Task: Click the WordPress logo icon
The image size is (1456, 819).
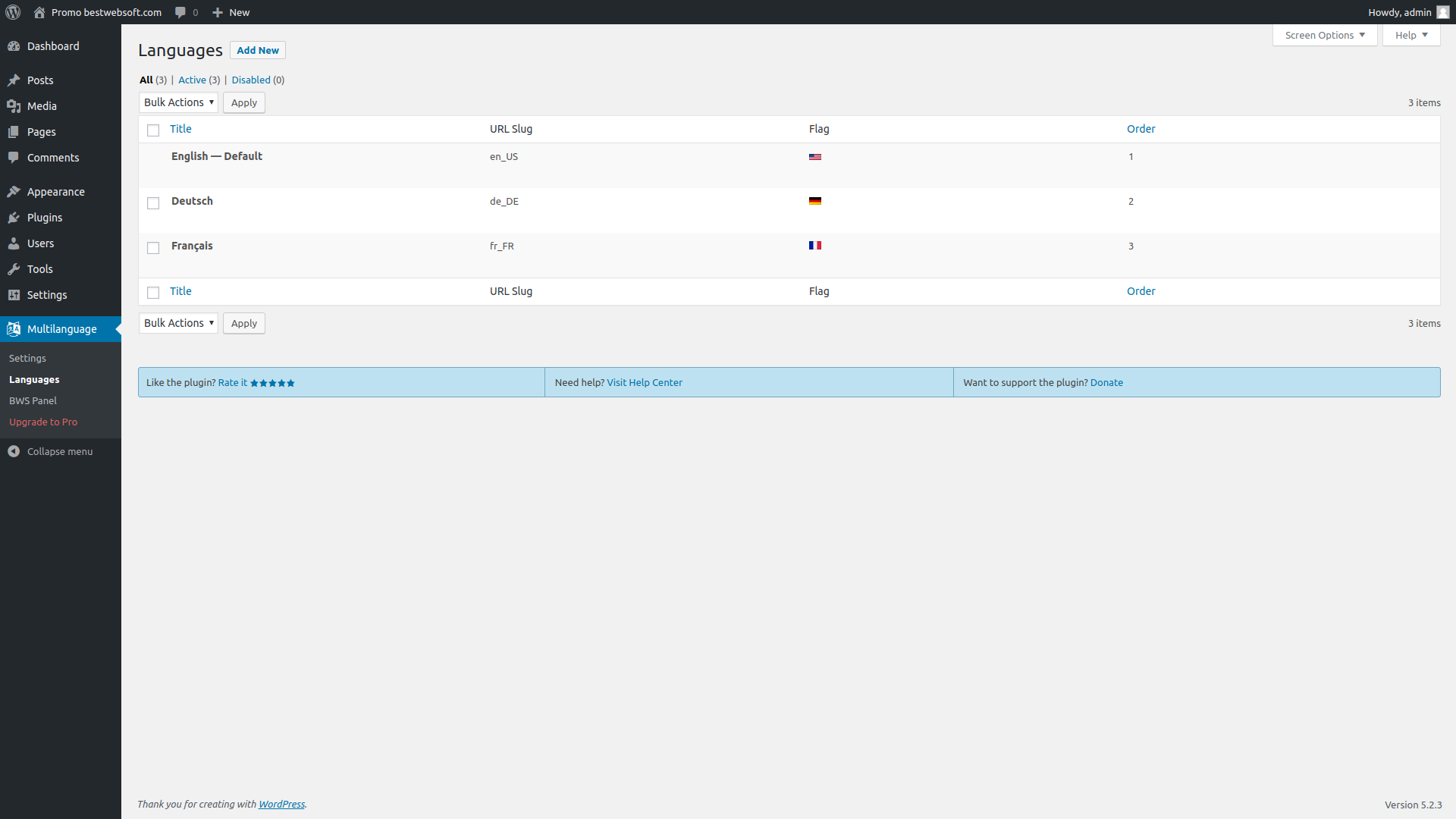Action: [x=13, y=12]
